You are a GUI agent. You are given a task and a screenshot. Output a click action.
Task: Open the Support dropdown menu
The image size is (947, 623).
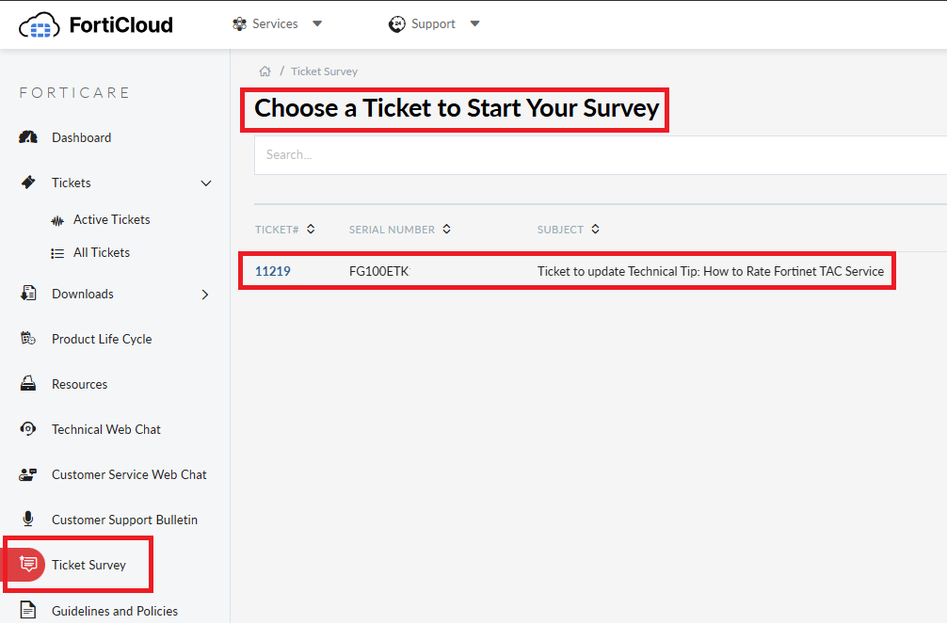(x=435, y=24)
